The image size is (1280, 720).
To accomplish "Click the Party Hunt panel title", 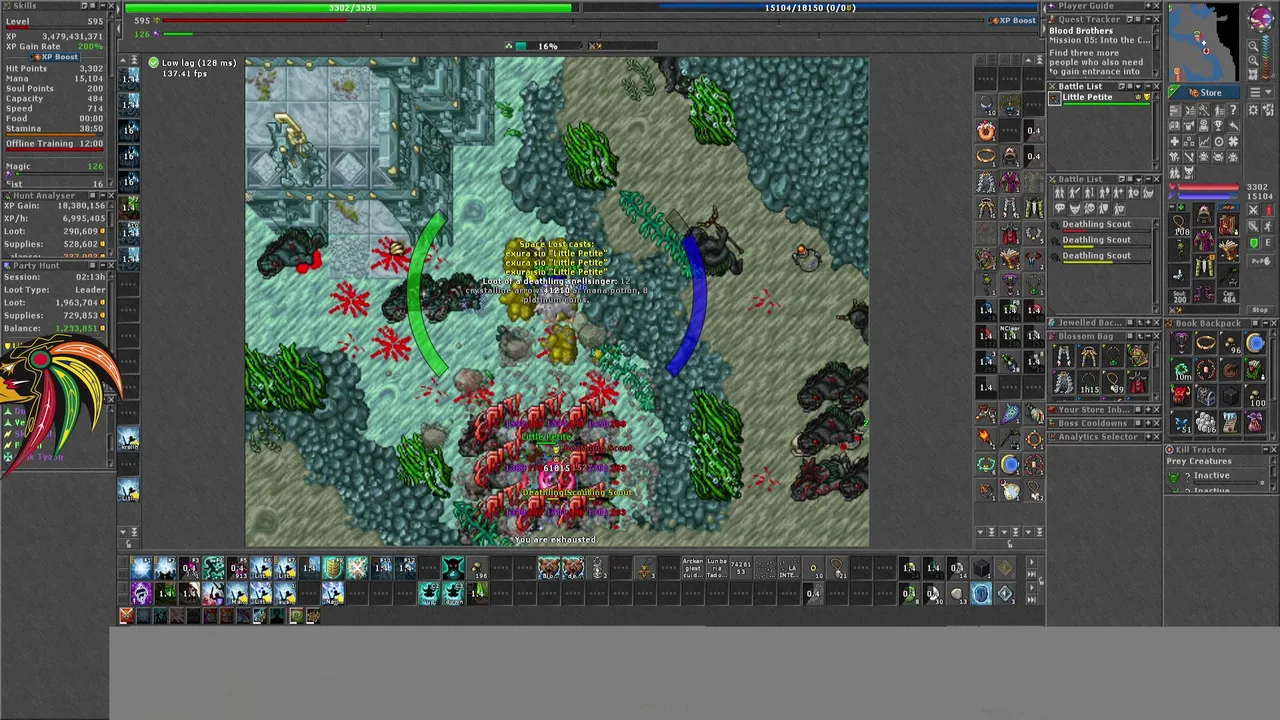I will coord(37,265).
